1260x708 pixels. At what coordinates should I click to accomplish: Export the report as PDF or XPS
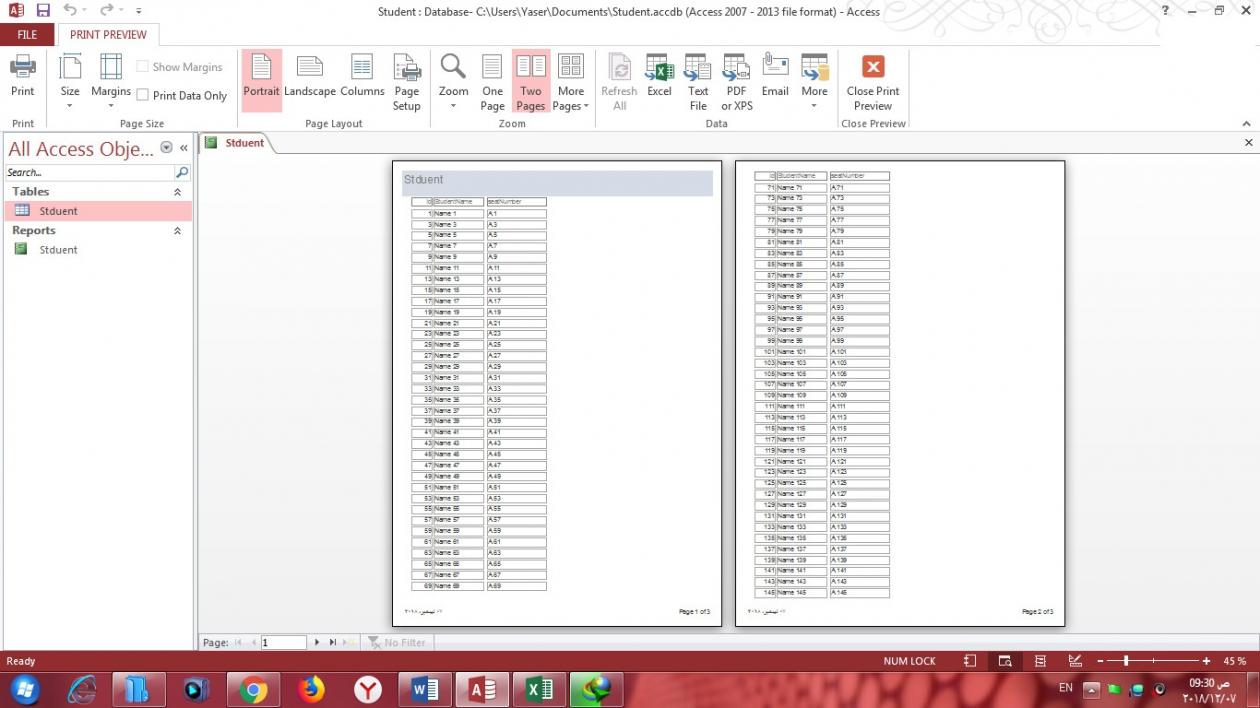tap(736, 81)
